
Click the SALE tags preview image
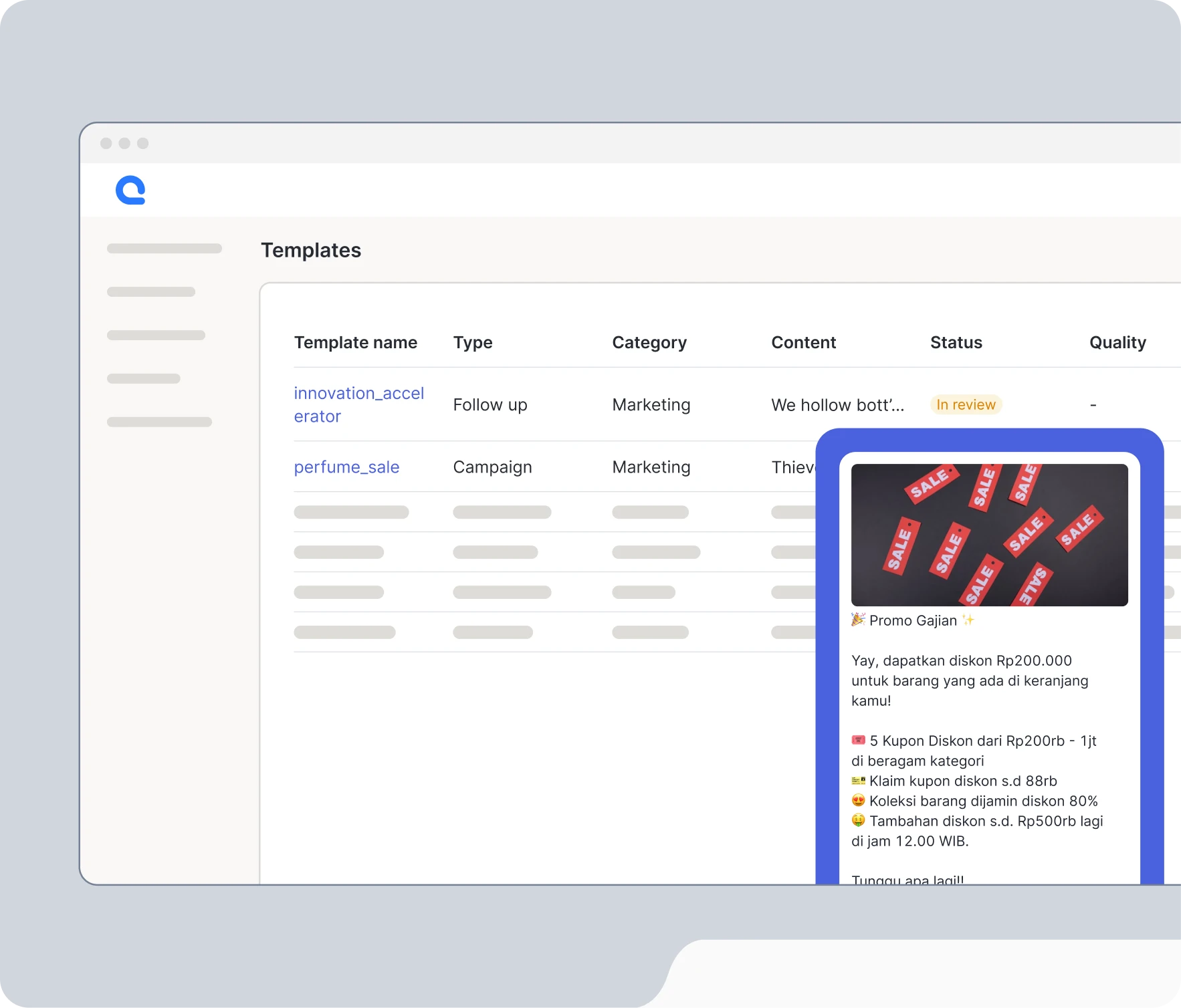coord(989,535)
